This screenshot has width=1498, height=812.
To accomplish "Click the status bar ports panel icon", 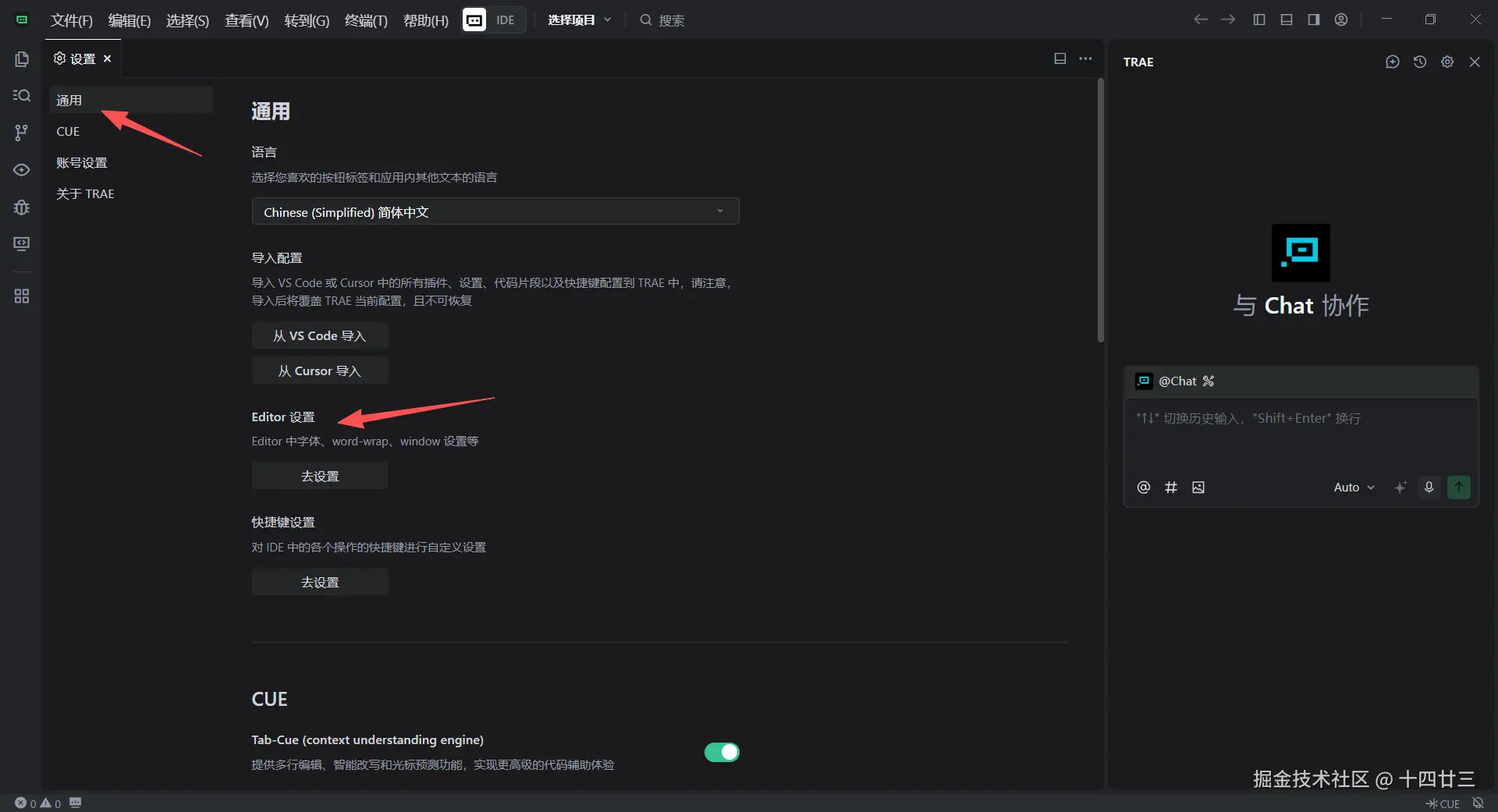I will 76,803.
